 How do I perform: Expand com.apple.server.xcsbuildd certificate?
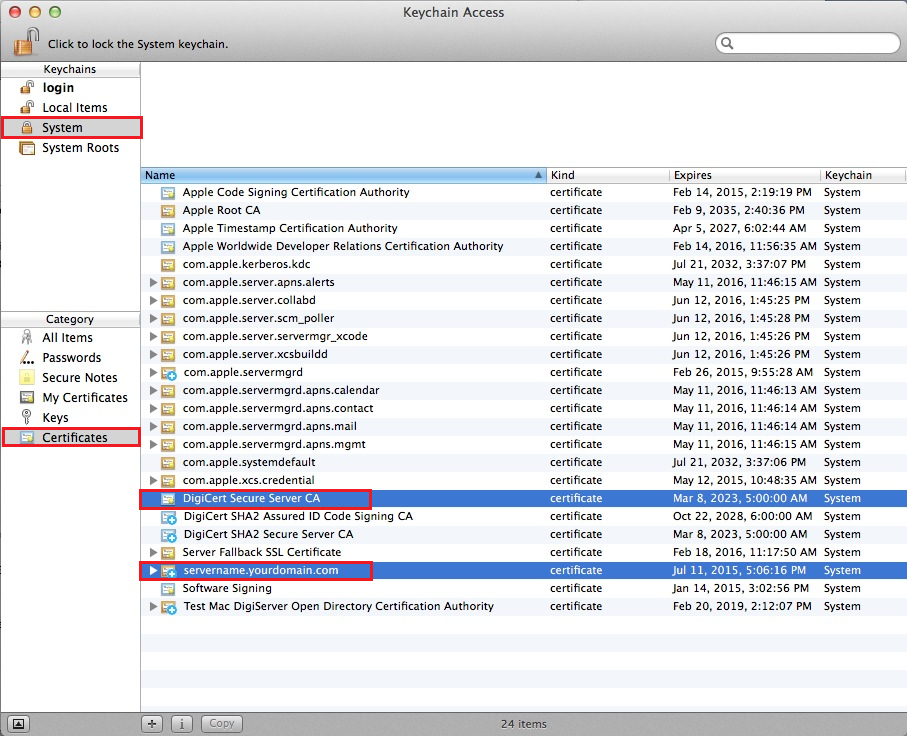[x=153, y=354]
